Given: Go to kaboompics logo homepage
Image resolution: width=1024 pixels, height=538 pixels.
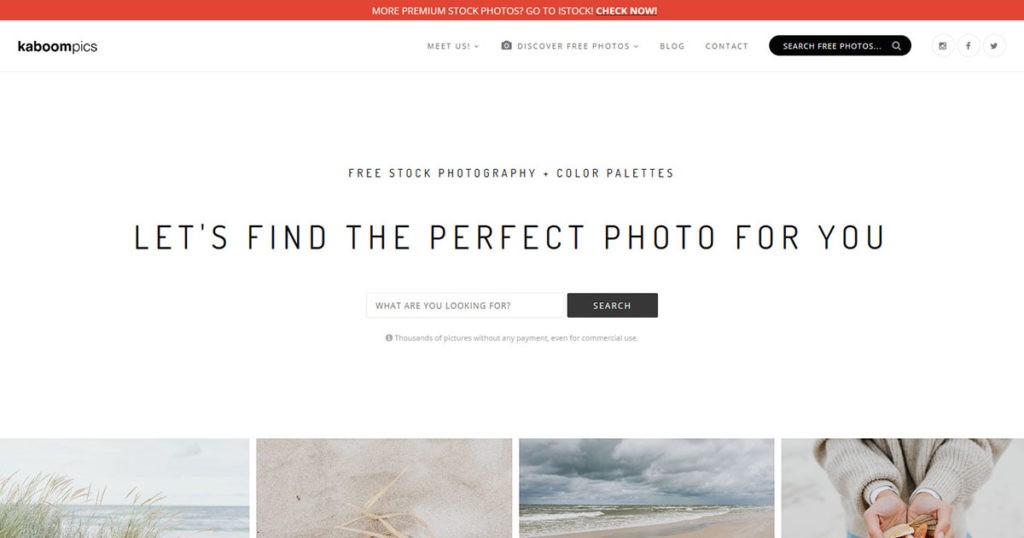Looking at the screenshot, I should click(x=57, y=46).
